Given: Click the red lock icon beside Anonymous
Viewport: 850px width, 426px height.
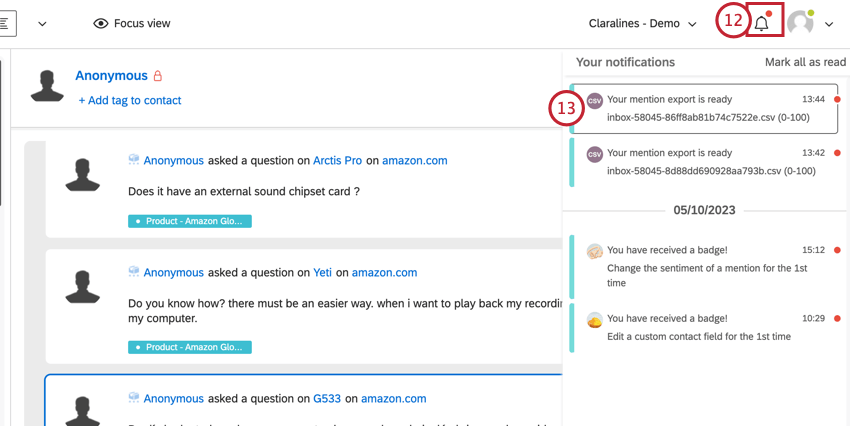Looking at the screenshot, I should tap(158, 76).
